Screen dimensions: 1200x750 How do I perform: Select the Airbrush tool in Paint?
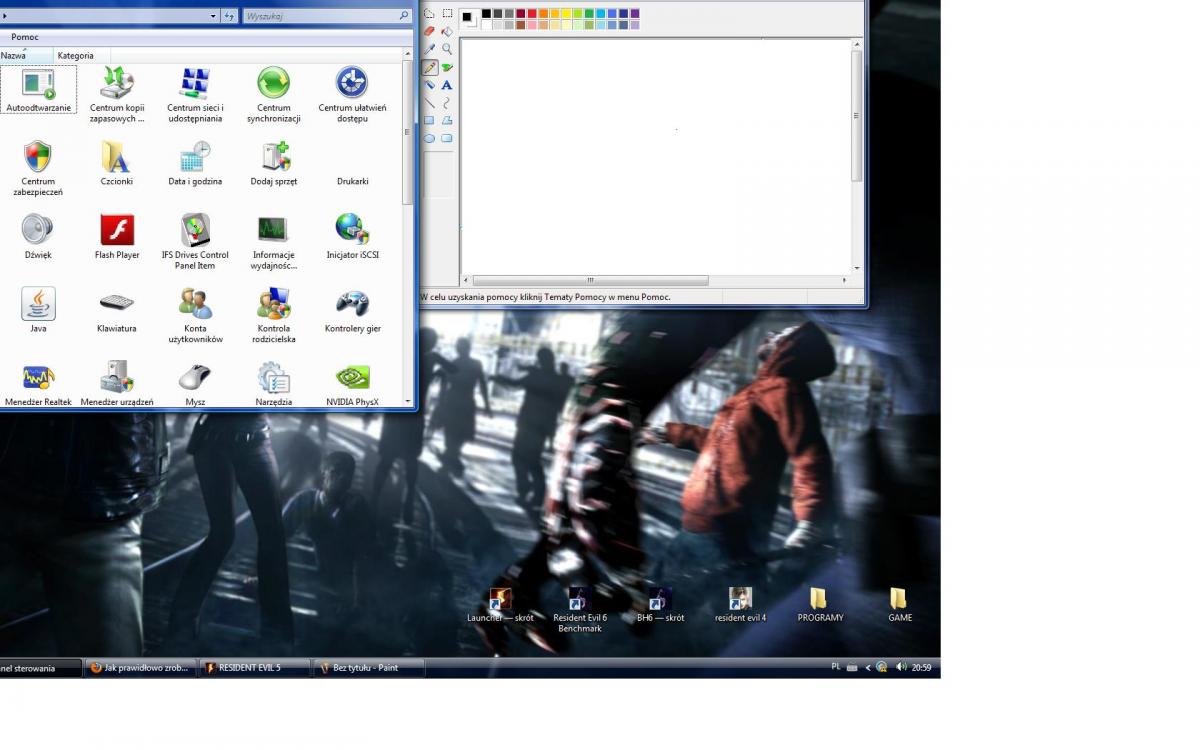pyautogui.click(x=430, y=85)
